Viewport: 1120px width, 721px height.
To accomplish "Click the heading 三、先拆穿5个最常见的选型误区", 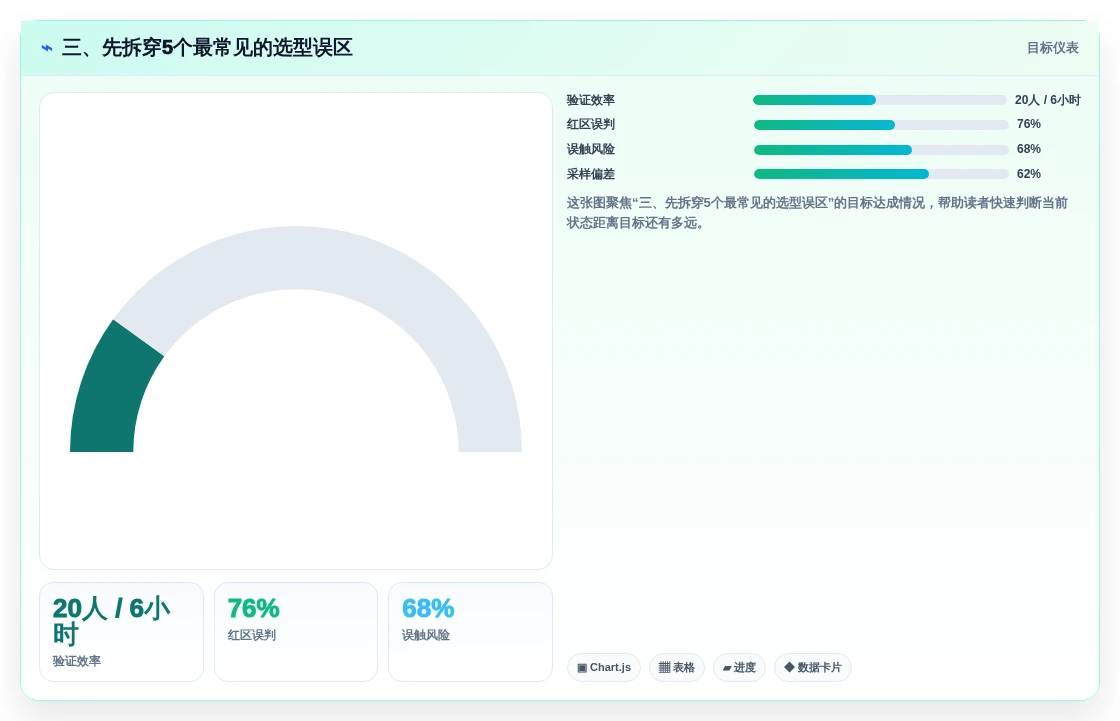I will pyautogui.click(x=207, y=48).
